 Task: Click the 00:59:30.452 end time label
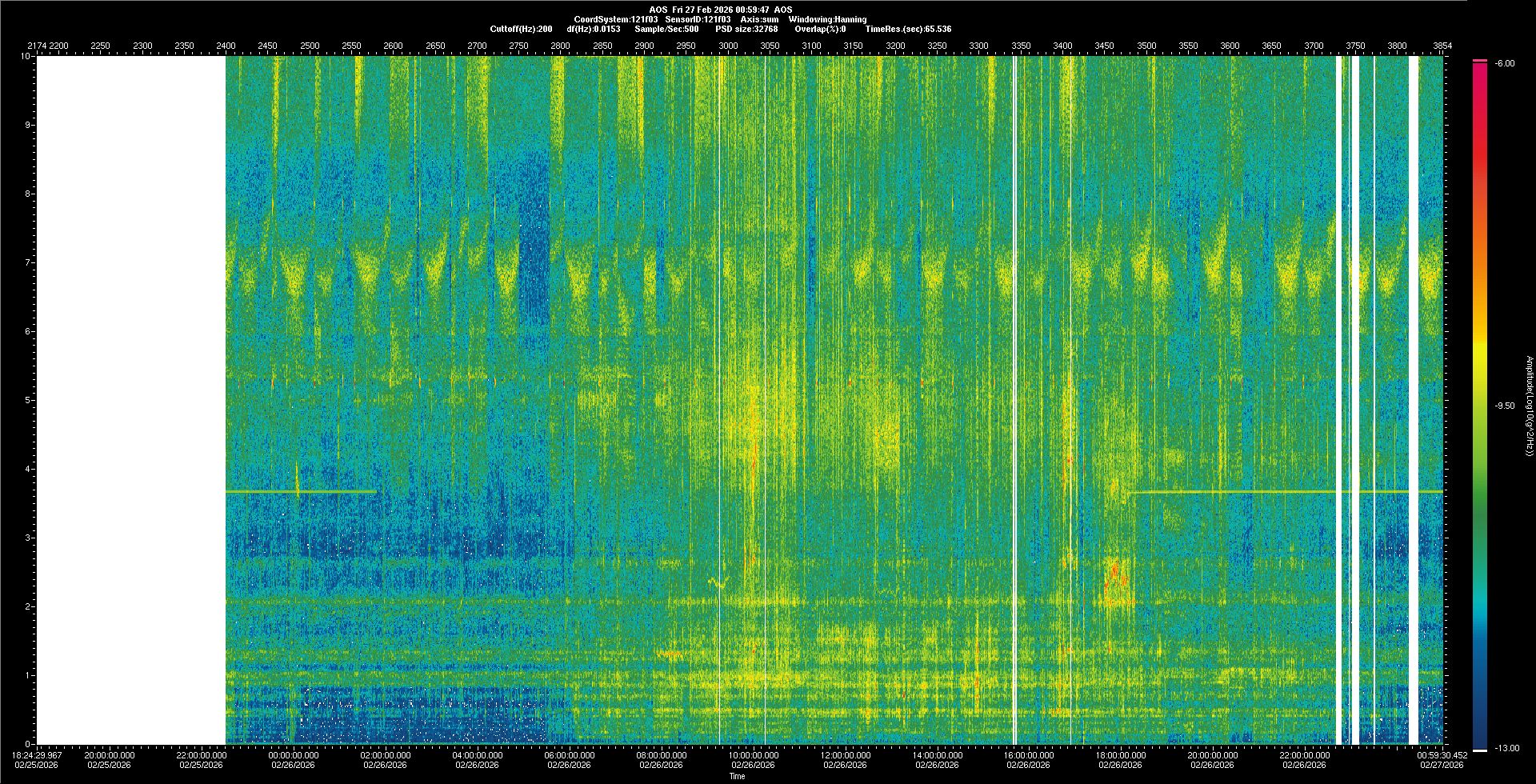click(1442, 754)
